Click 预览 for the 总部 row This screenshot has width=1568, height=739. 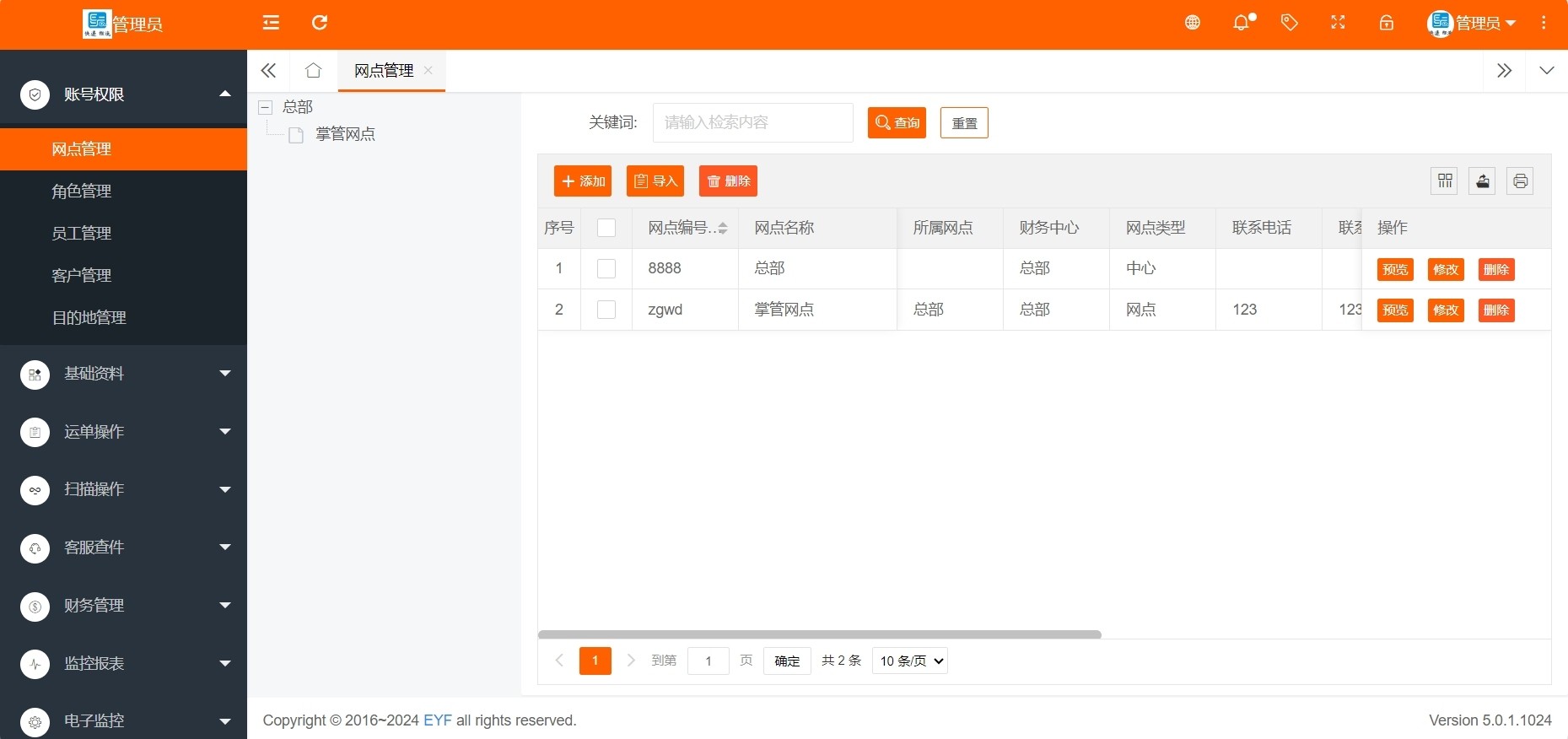click(1395, 269)
